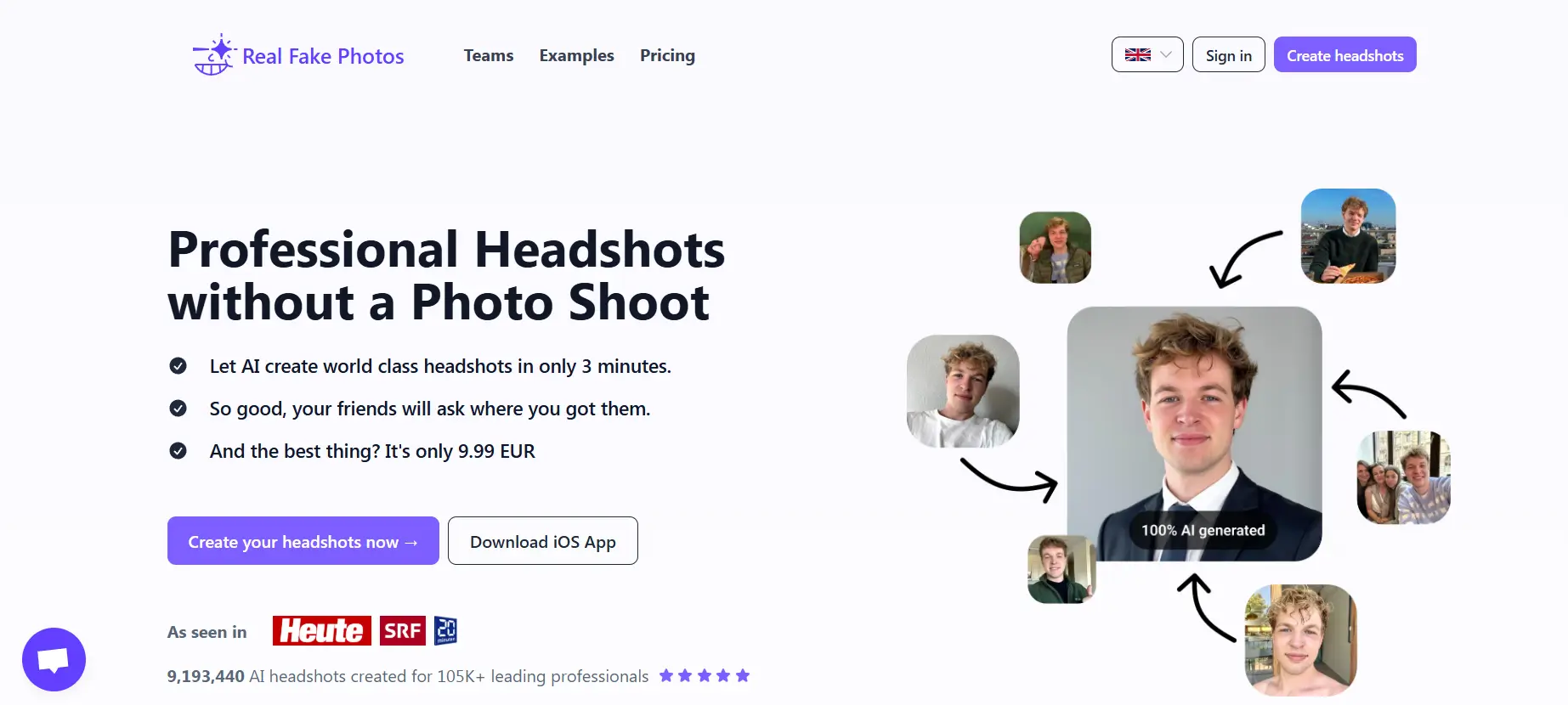This screenshot has height=705, width=1568.
Task: Click the As seen in label
Action: click(207, 632)
